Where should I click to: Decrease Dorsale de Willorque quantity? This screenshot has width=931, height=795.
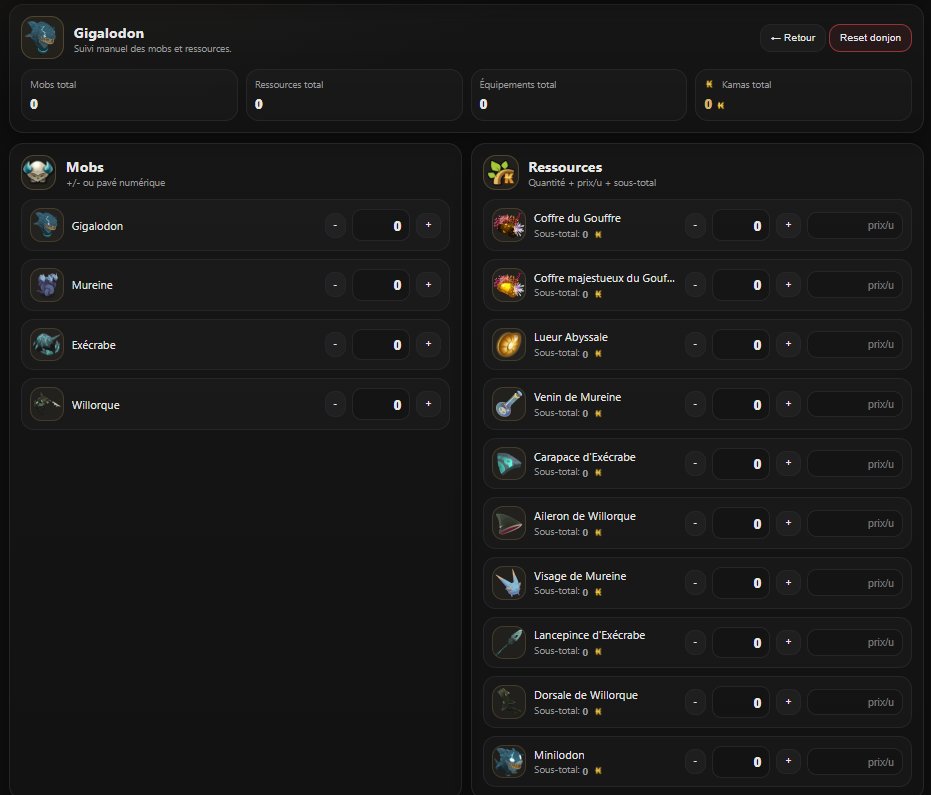(695, 702)
